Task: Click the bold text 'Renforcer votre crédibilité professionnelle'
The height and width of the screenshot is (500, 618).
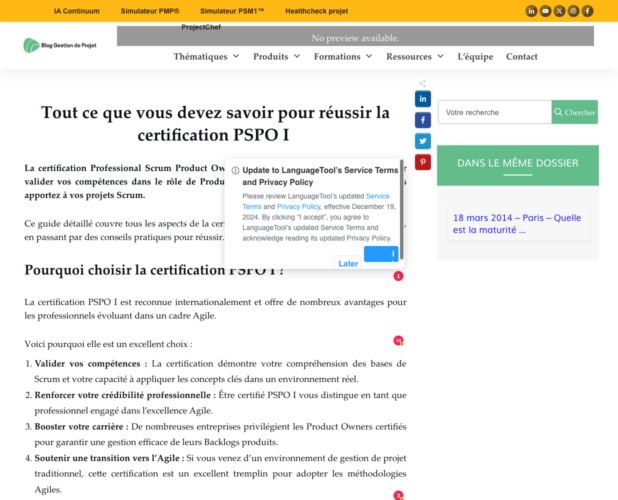Action: 122,395
